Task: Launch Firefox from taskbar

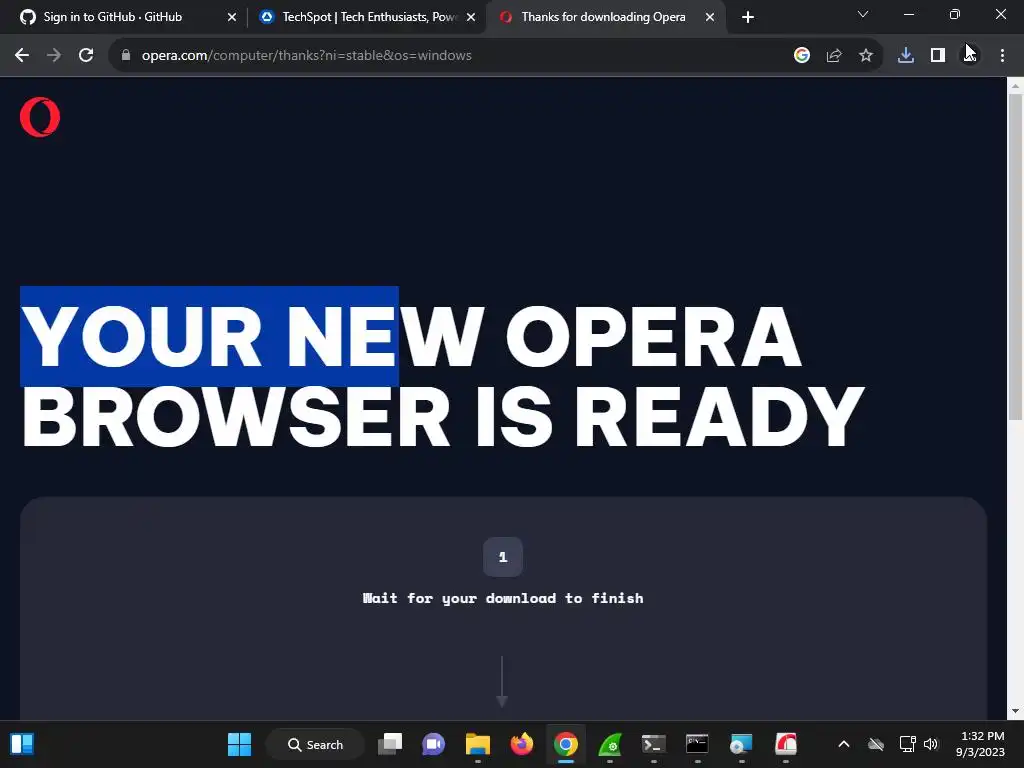Action: pyautogui.click(x=522, y=744)
